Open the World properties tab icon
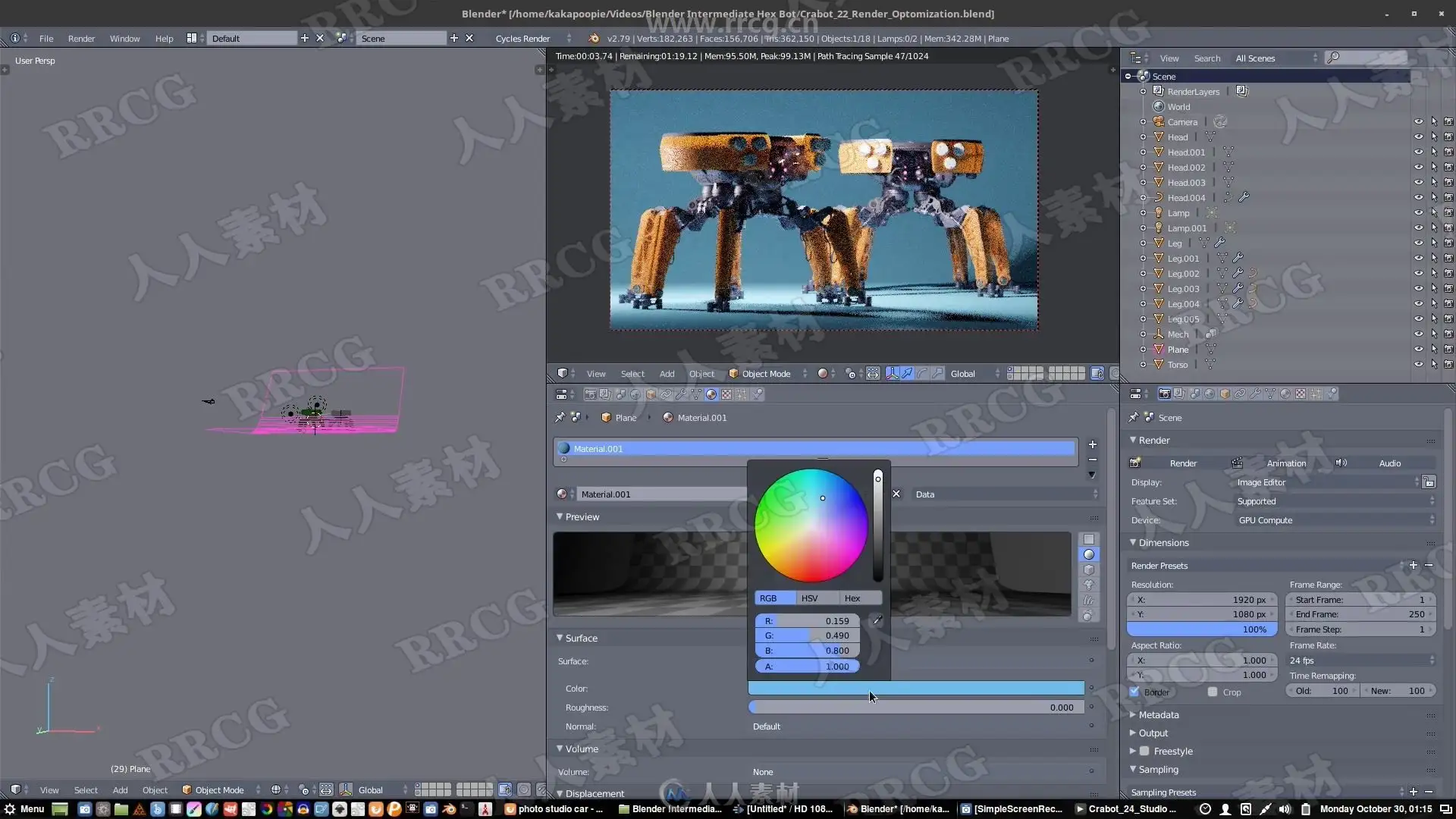1456x819 pixels. tap(635, 394)
